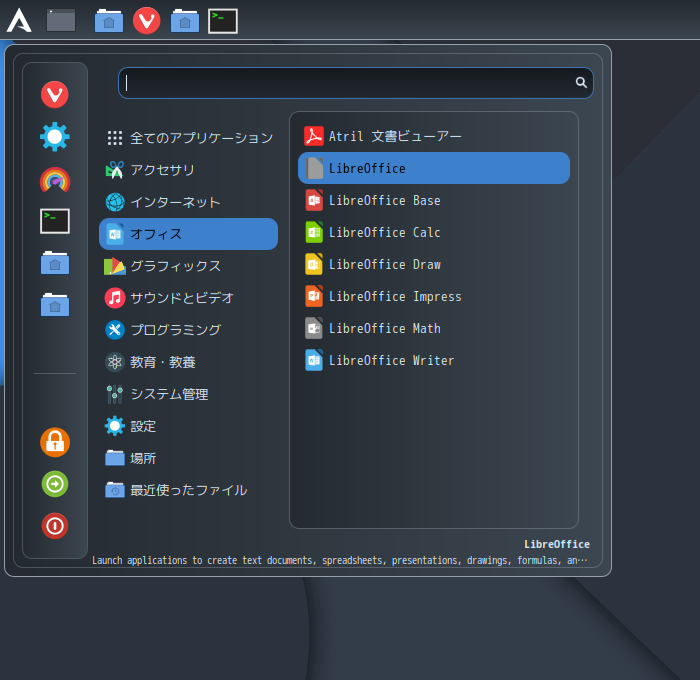Select the オフィス category
This screenshot has width=700, height=680.
coord(188,234)
